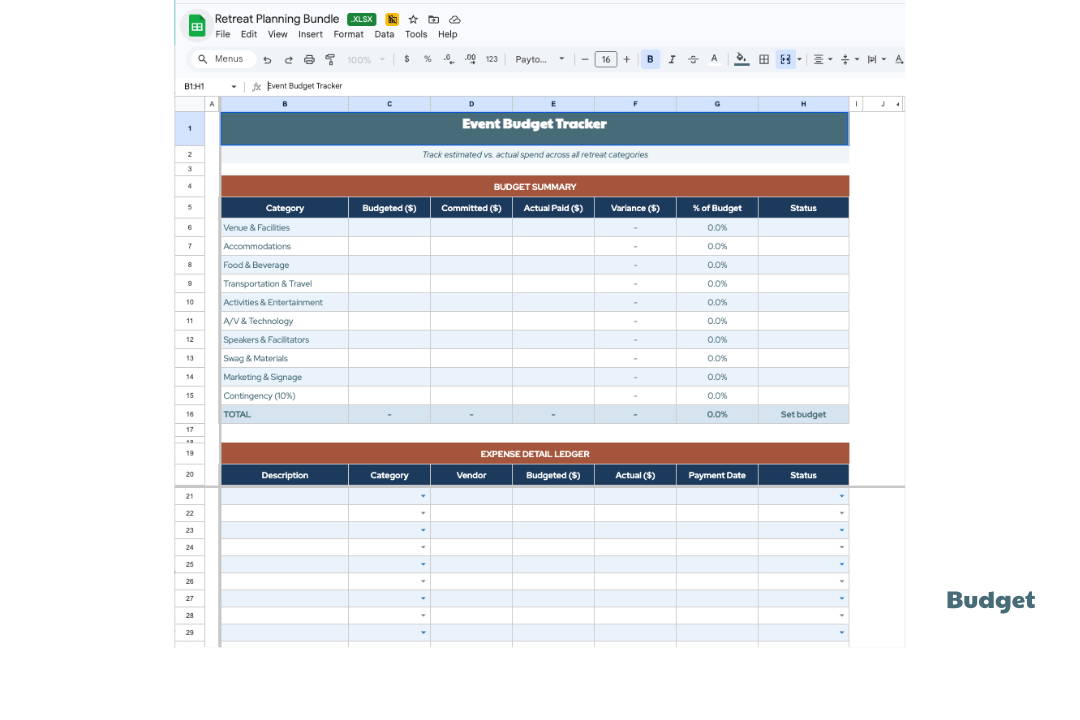Image resolution: width=1080 pixels, height=720 pixels.
Task: Toggle strikethrough formatting
Action: click(693, 59)
